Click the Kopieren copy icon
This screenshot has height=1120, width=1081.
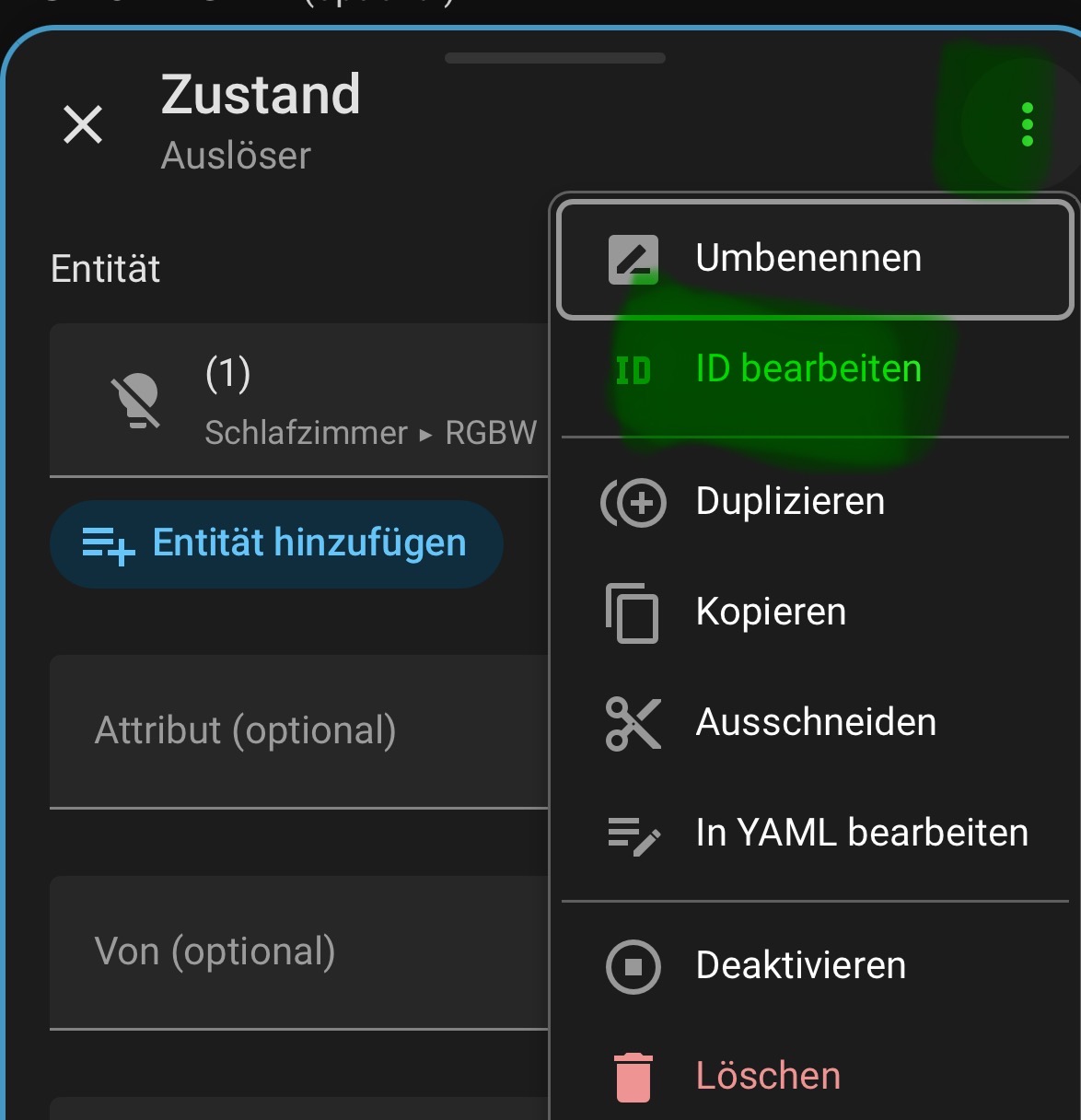[x=633, y=612]
